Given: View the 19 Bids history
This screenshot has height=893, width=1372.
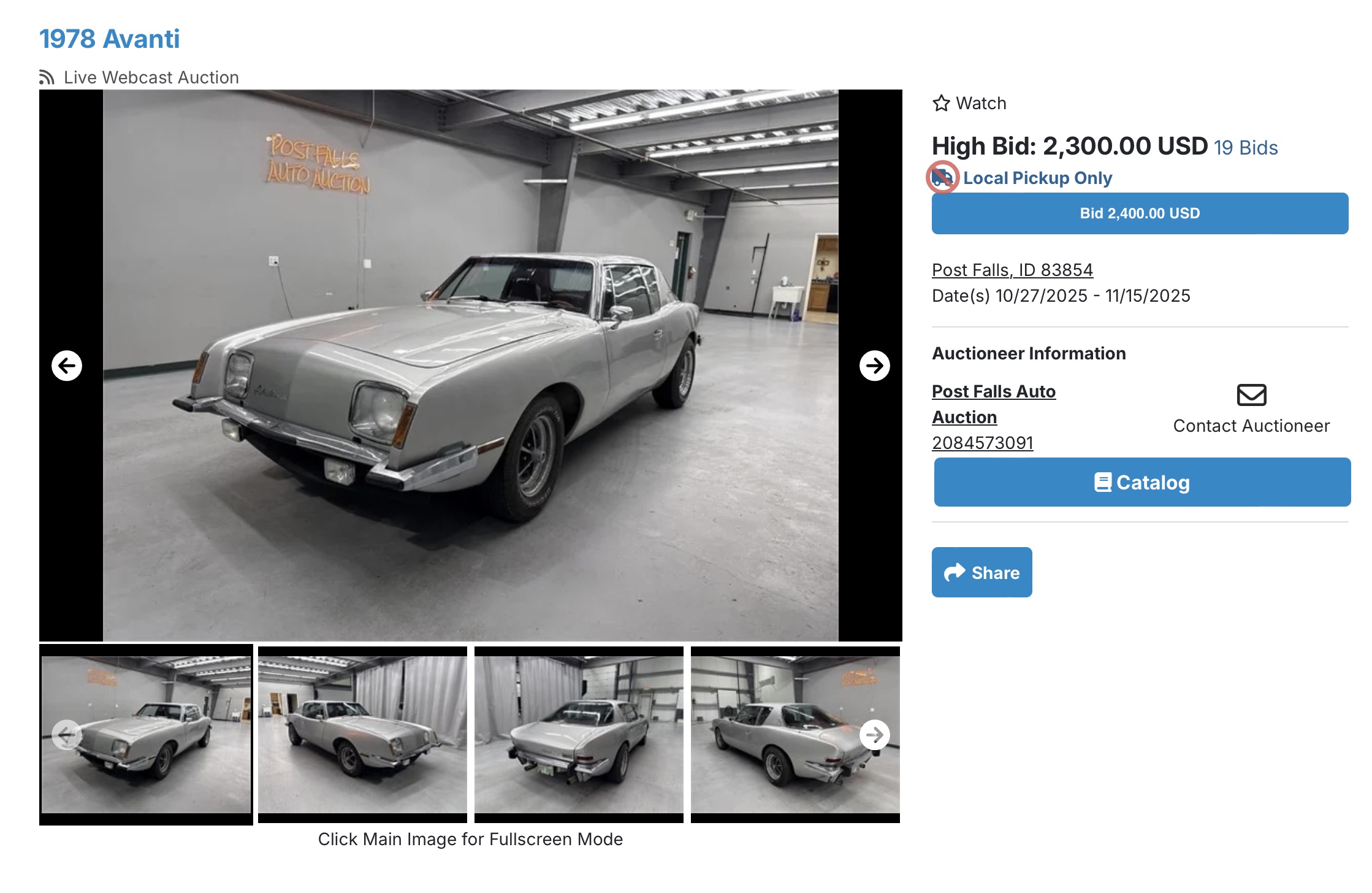Looking at the screenshot, I should pos(1246,148).
